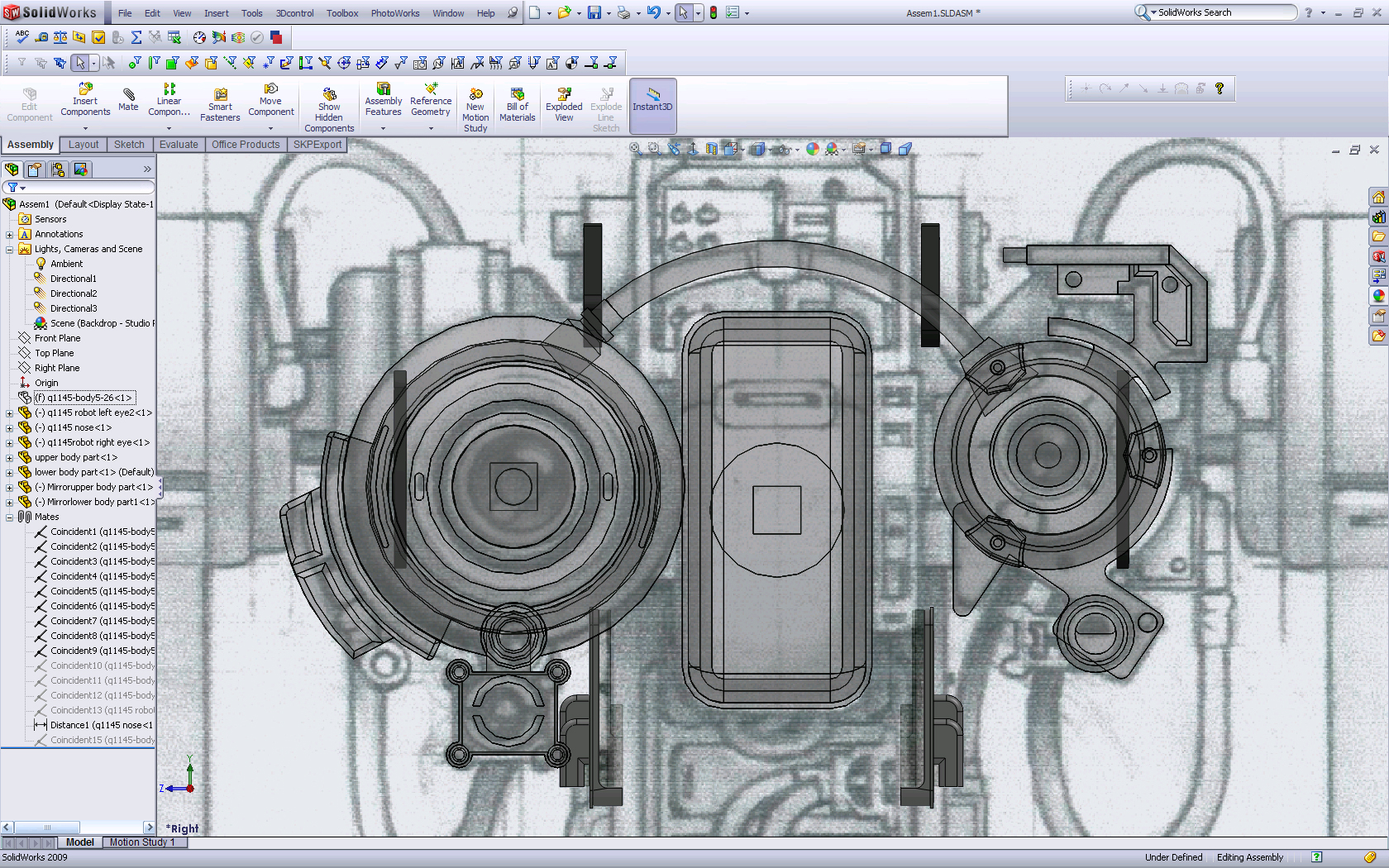1389x868 pixels.
Task: Click the feature tree horizontal scrollbar
Action: point(79,827)
